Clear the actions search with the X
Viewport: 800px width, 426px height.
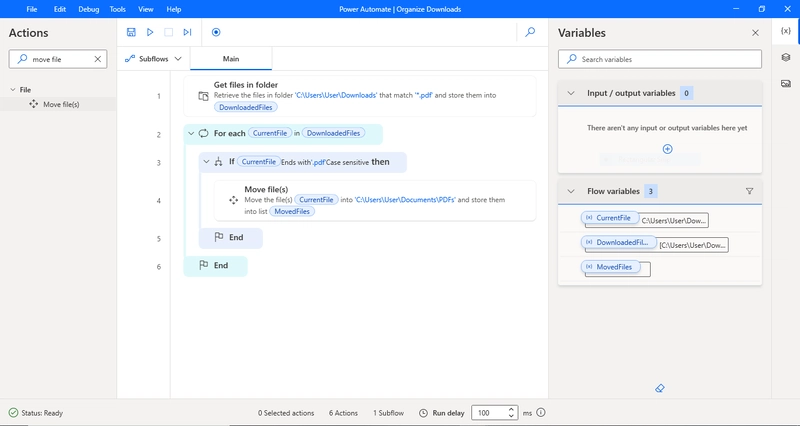(97, 59)
